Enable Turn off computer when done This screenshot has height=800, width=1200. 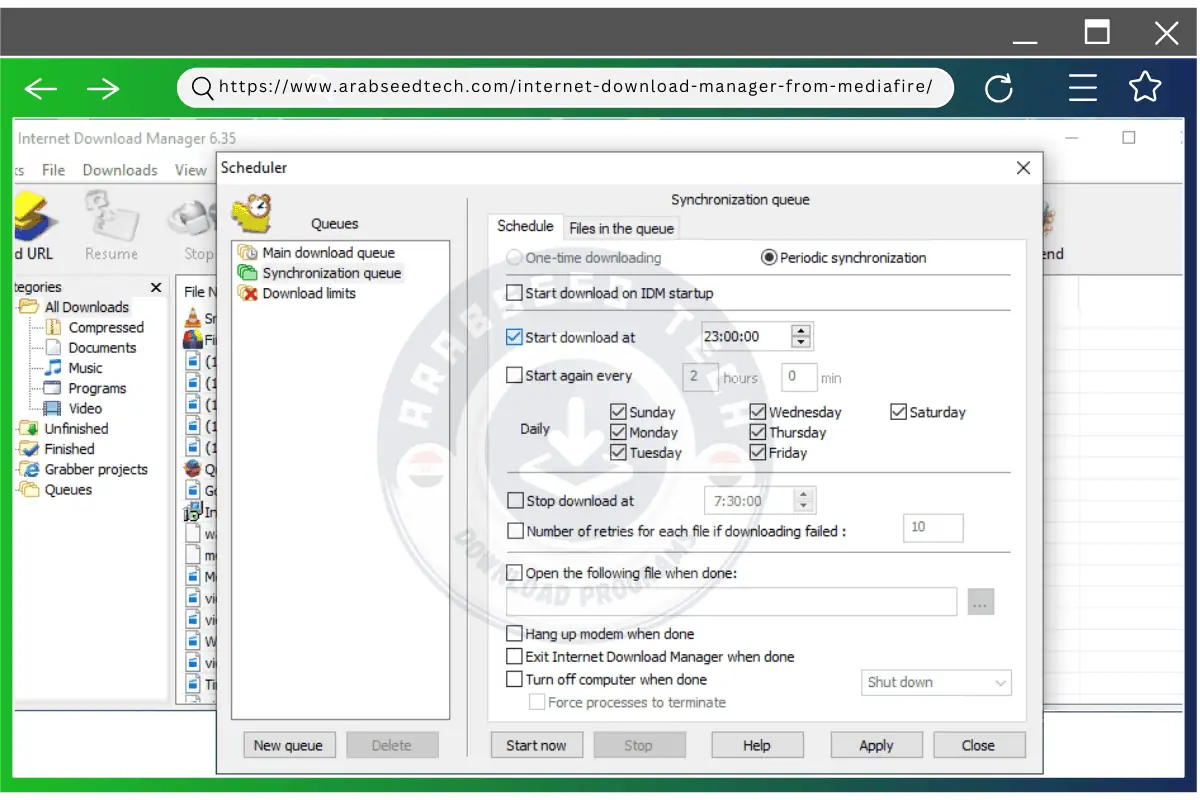coord(515,680)
